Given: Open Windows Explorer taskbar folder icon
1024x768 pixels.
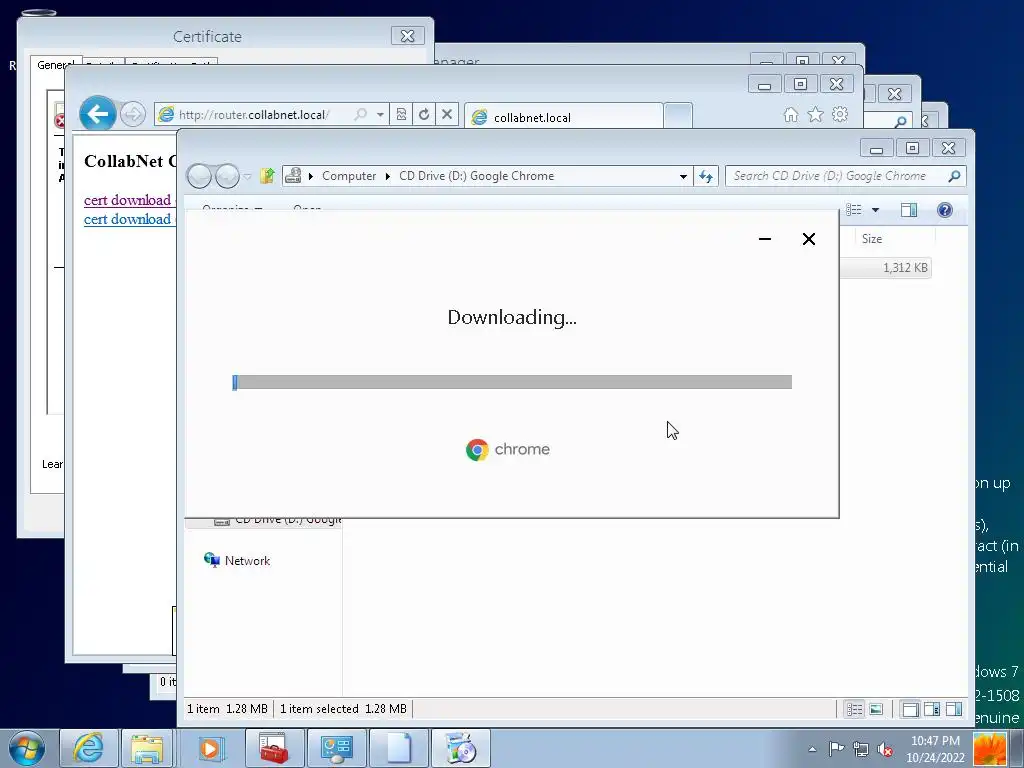Looking at the screenshot, I should pyautogui.click(x=147, y=748).
